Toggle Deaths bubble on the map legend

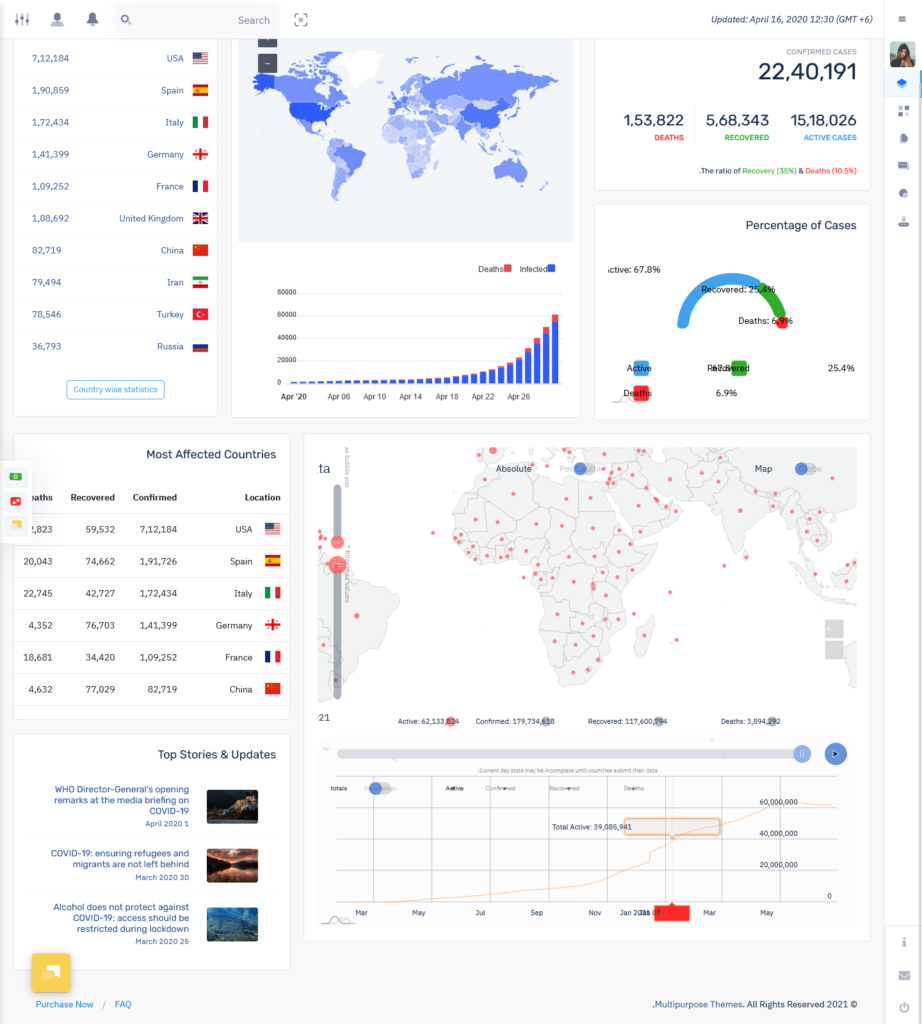tap(773, 722)
